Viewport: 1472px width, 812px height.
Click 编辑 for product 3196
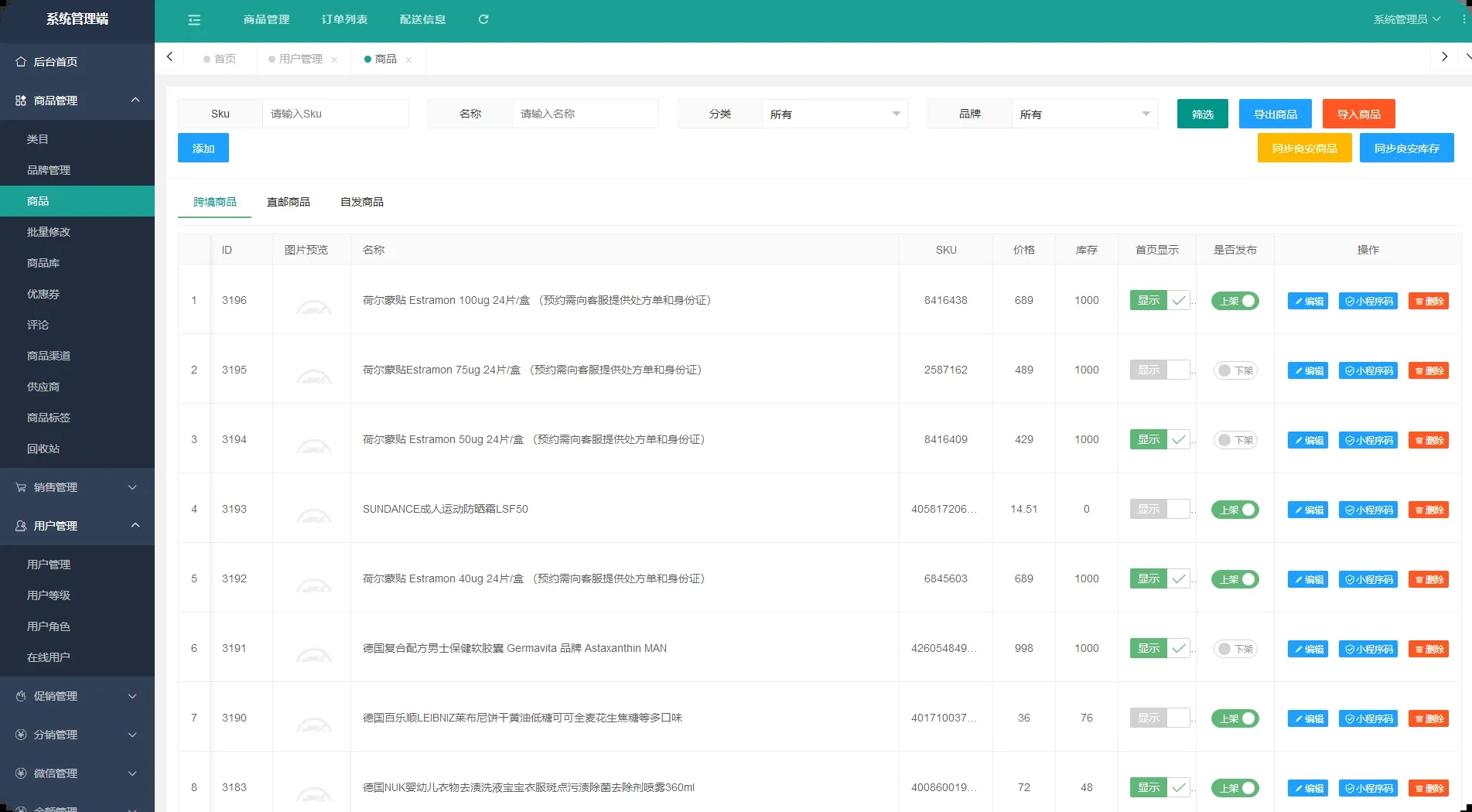(1307, 301)
